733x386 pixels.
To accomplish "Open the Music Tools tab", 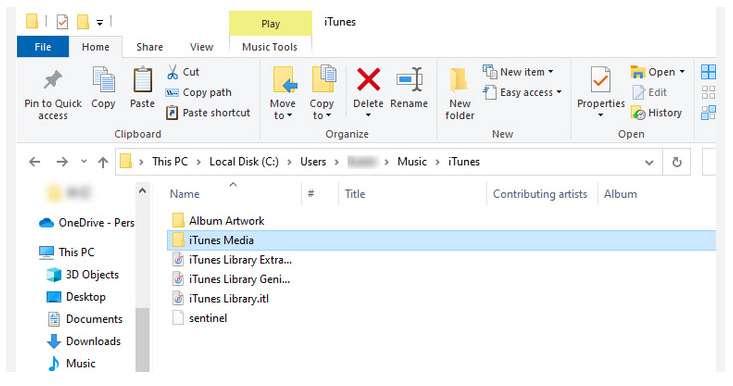I will click(270, 47).
